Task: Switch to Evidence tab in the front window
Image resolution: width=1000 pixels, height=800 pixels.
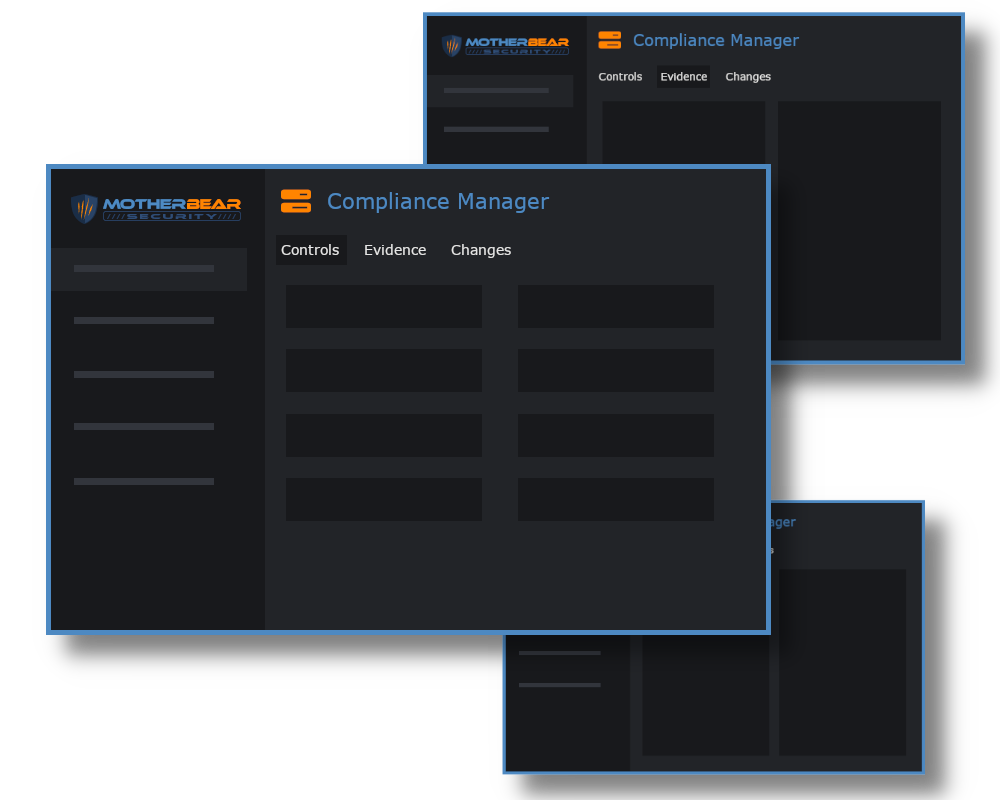Action: pyautogui.click(x=395, y=250)
